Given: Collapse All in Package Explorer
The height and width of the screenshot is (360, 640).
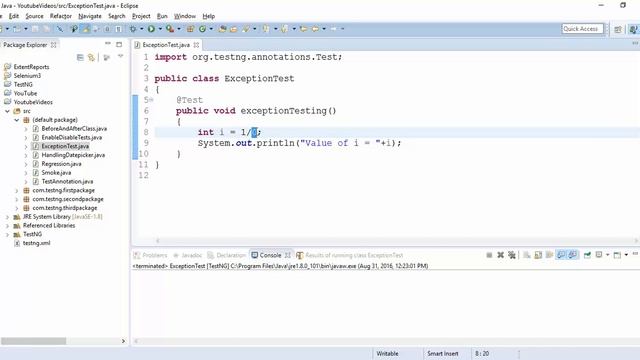Looking at the screenshot, I should pyautogui.click(x=80, y=58).
